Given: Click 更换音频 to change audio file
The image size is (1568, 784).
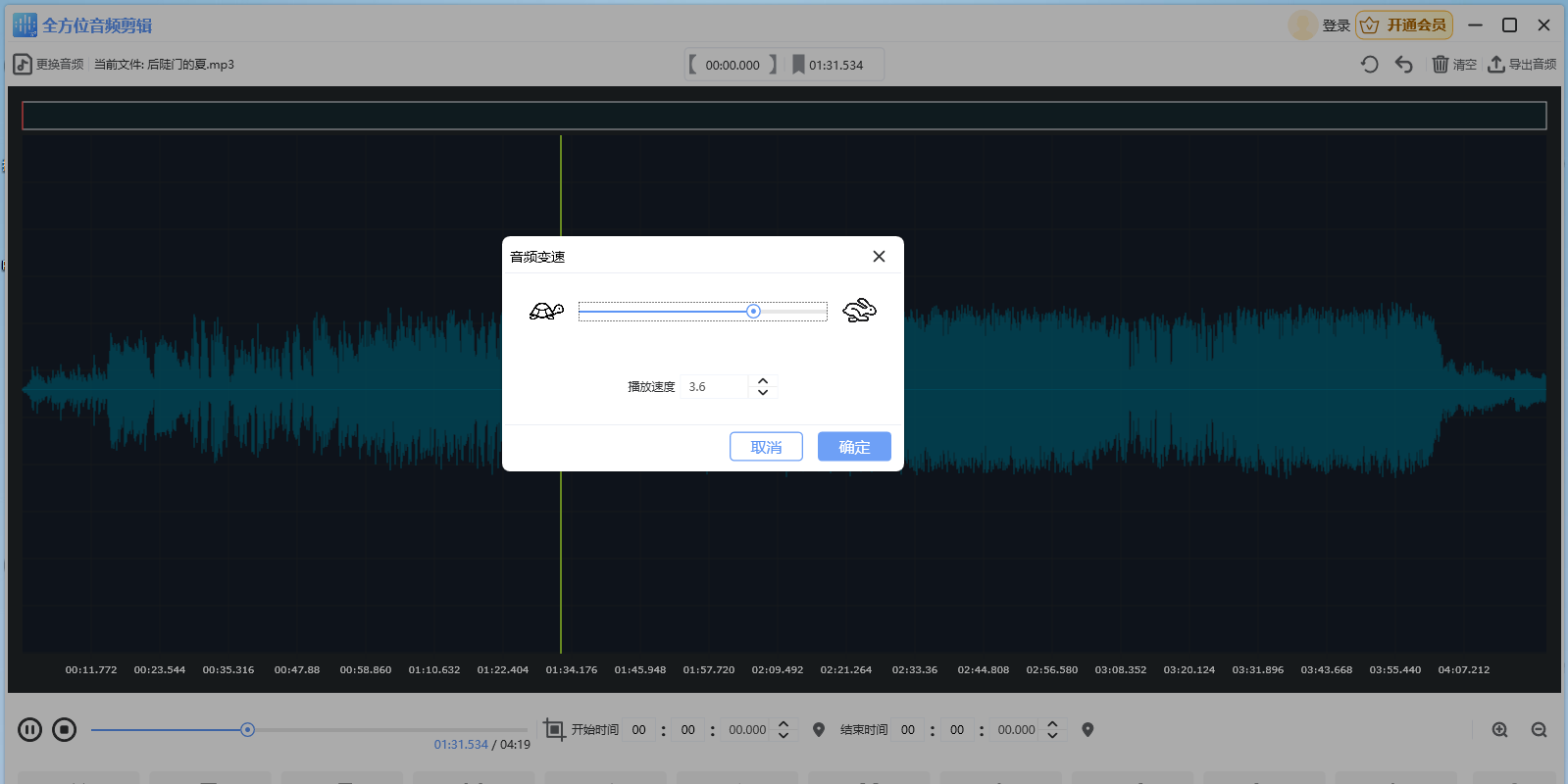Looking at the screenshot, I should pyautogui.click(x=49, y=65).
